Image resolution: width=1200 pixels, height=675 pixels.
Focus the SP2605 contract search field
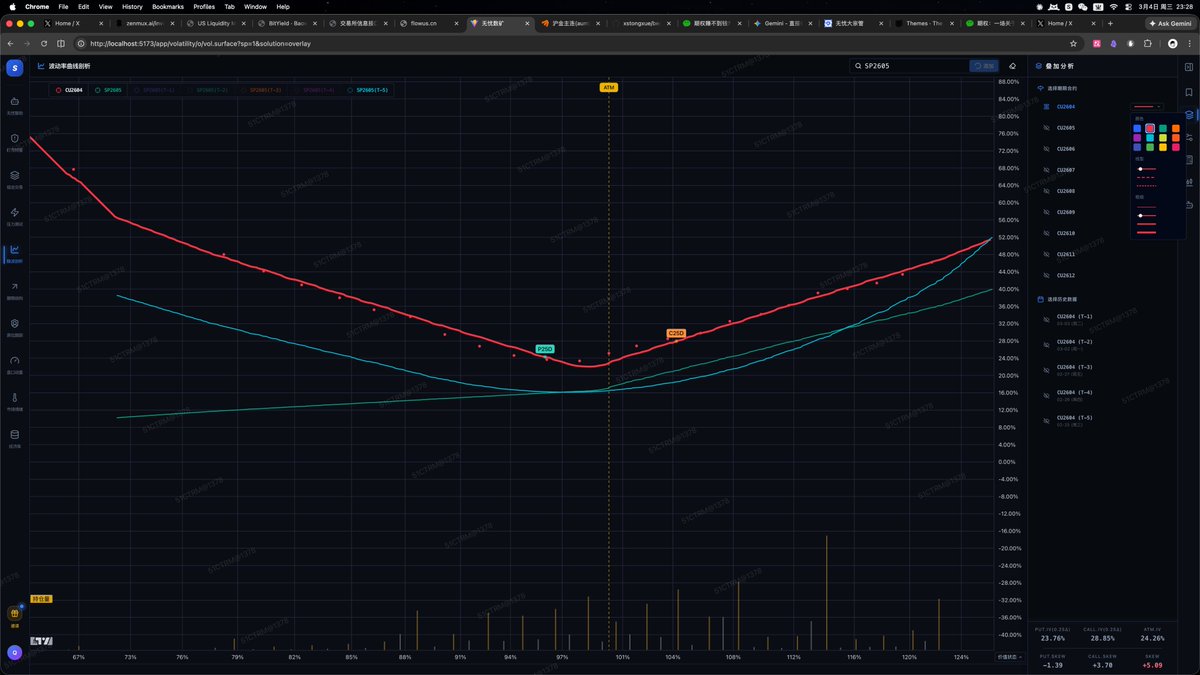pos(908,66)
